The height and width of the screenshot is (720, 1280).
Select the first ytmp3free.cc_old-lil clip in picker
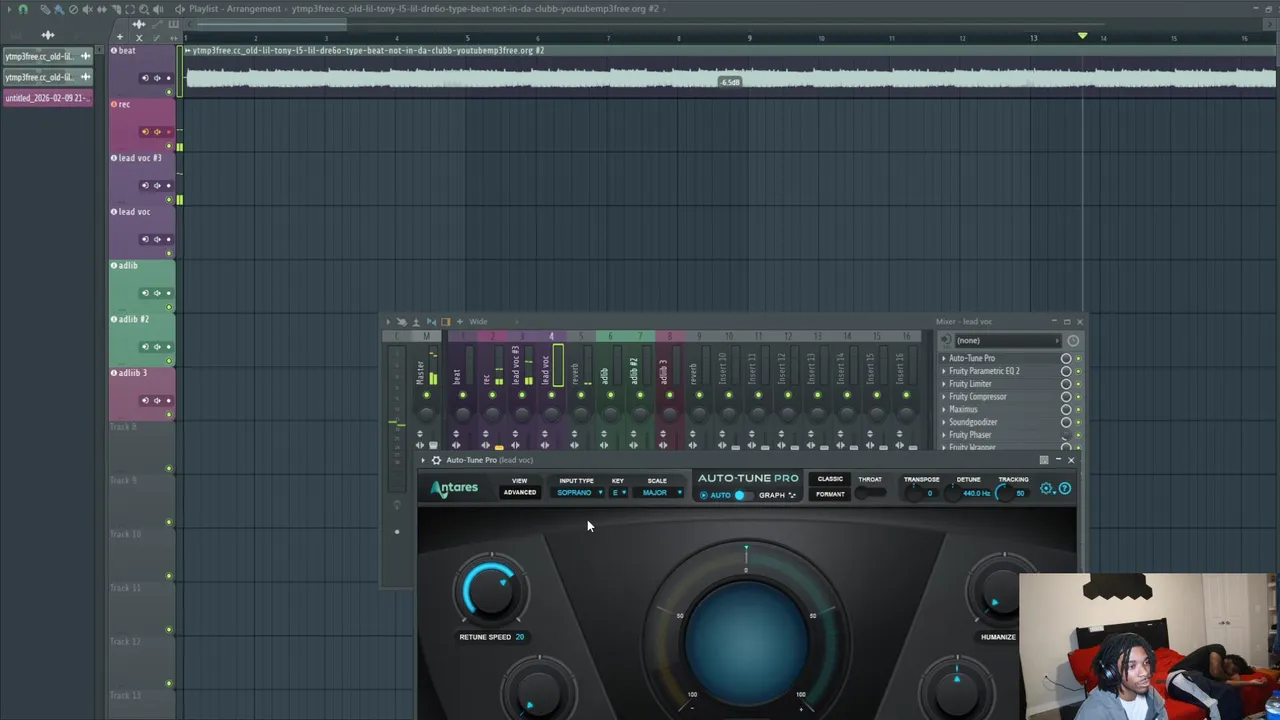pos(47,56)
